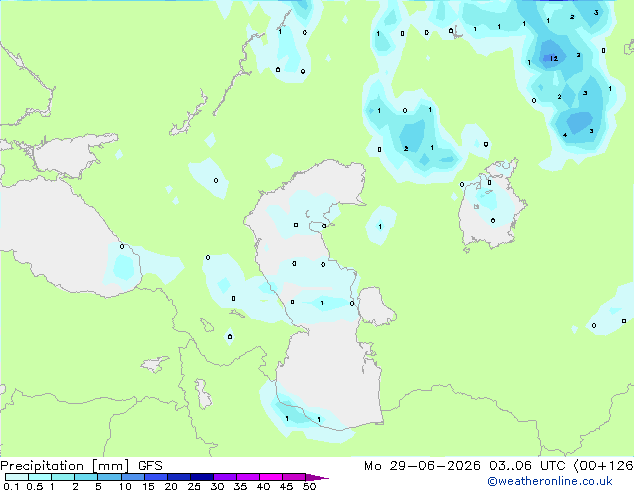Click the '0.1' legend scale label

click(x=11, y=486)
